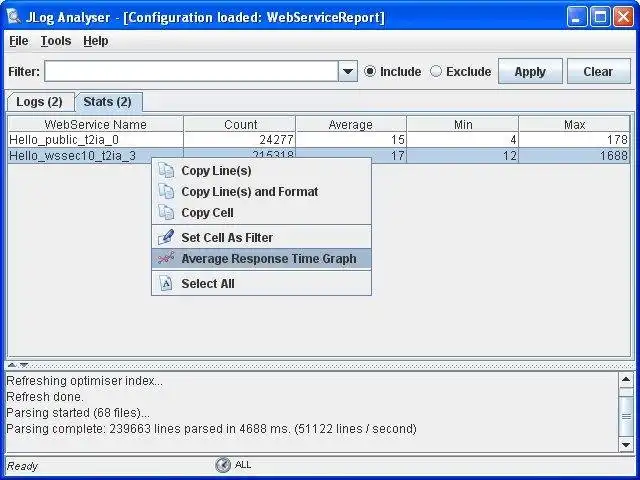Maximize the JLog Analyser window
The image size is (640, 480).
(x=600, y=18)
